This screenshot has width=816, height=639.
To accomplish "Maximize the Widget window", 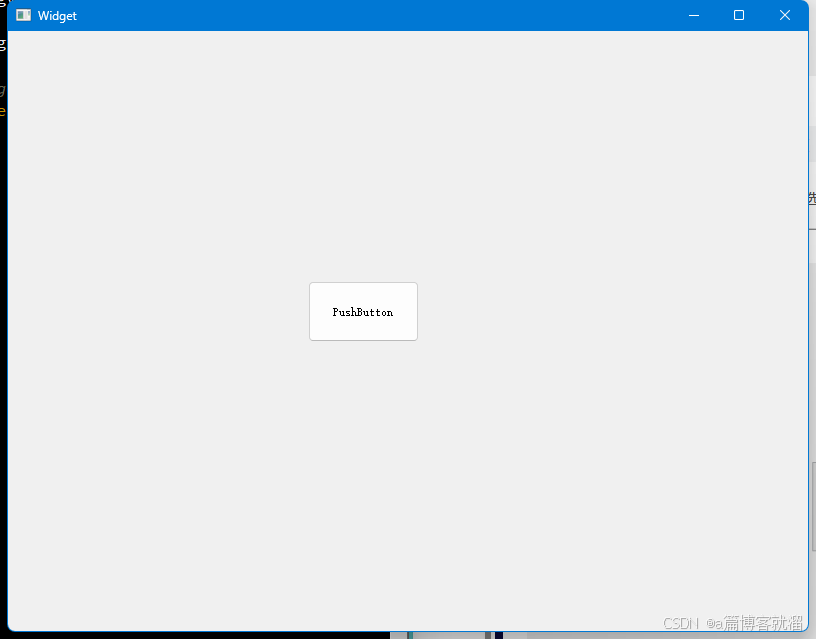I will coord(739,15).
